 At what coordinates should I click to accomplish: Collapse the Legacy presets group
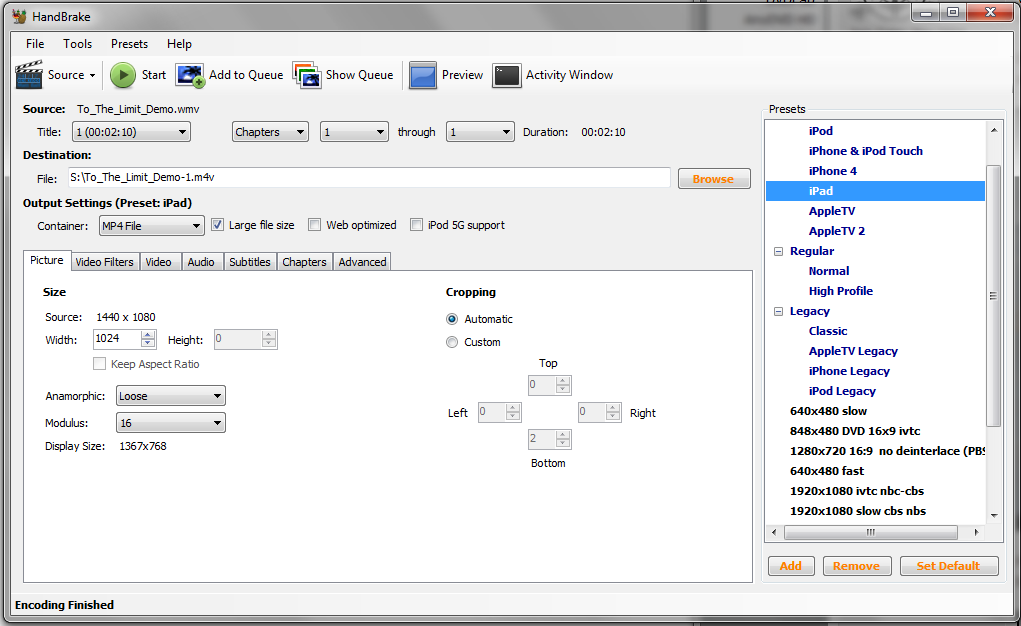click(x=778, y=311)
